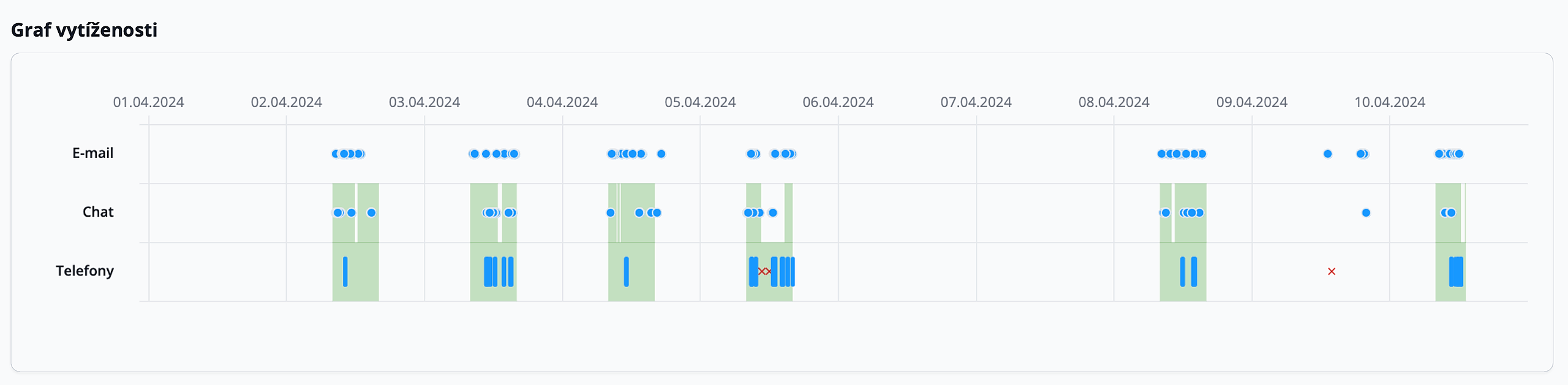Click the 01.04.2024 date label

148,102
